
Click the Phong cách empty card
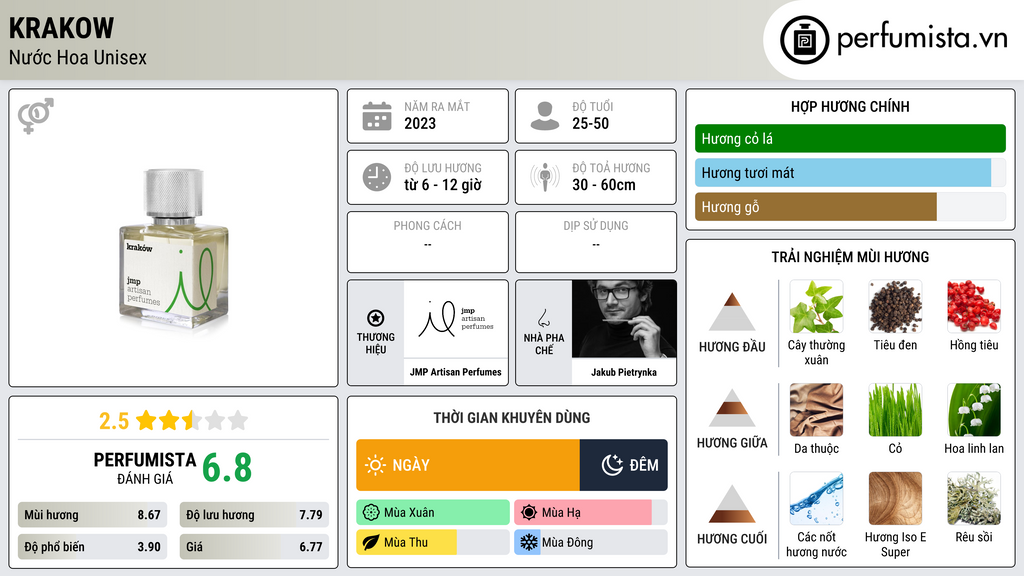428,242
